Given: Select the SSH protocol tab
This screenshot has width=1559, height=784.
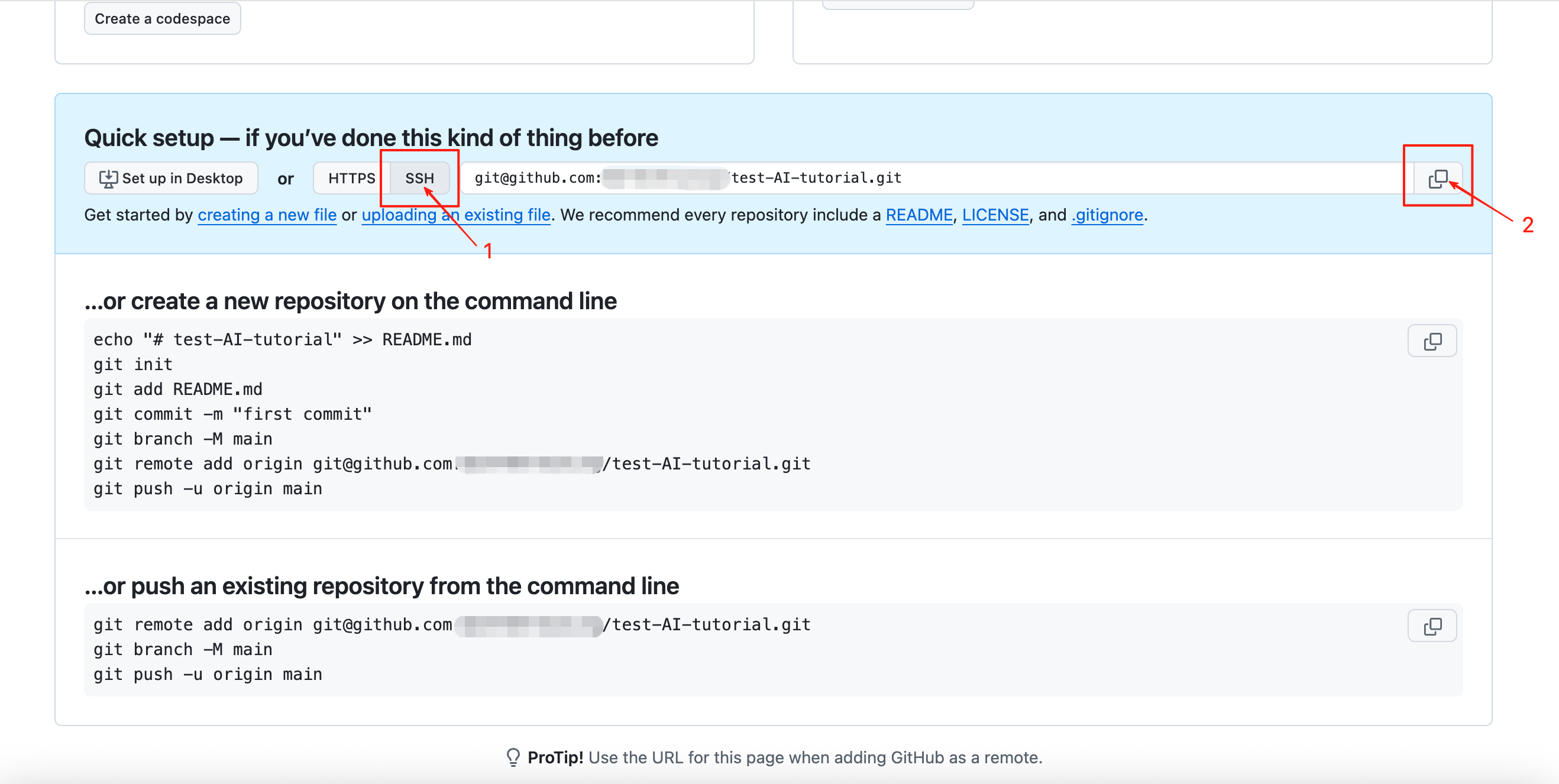Looking at the screenshot, I should 420,179.
